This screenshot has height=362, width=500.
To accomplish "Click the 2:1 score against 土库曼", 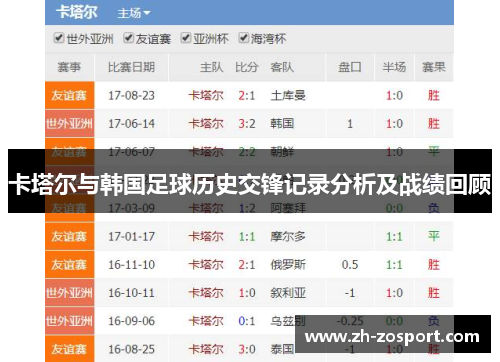I will pos(247,96).
